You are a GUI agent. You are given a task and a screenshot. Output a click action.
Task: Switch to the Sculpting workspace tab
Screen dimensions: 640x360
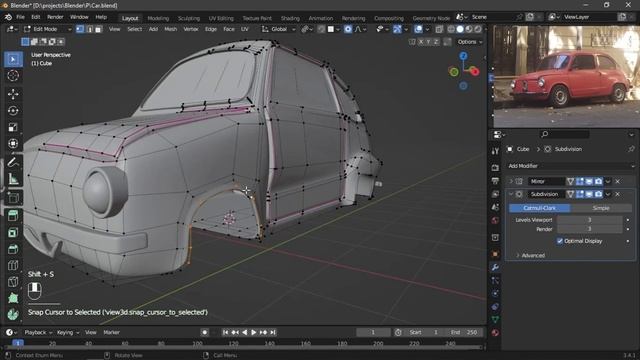[189, 18]
